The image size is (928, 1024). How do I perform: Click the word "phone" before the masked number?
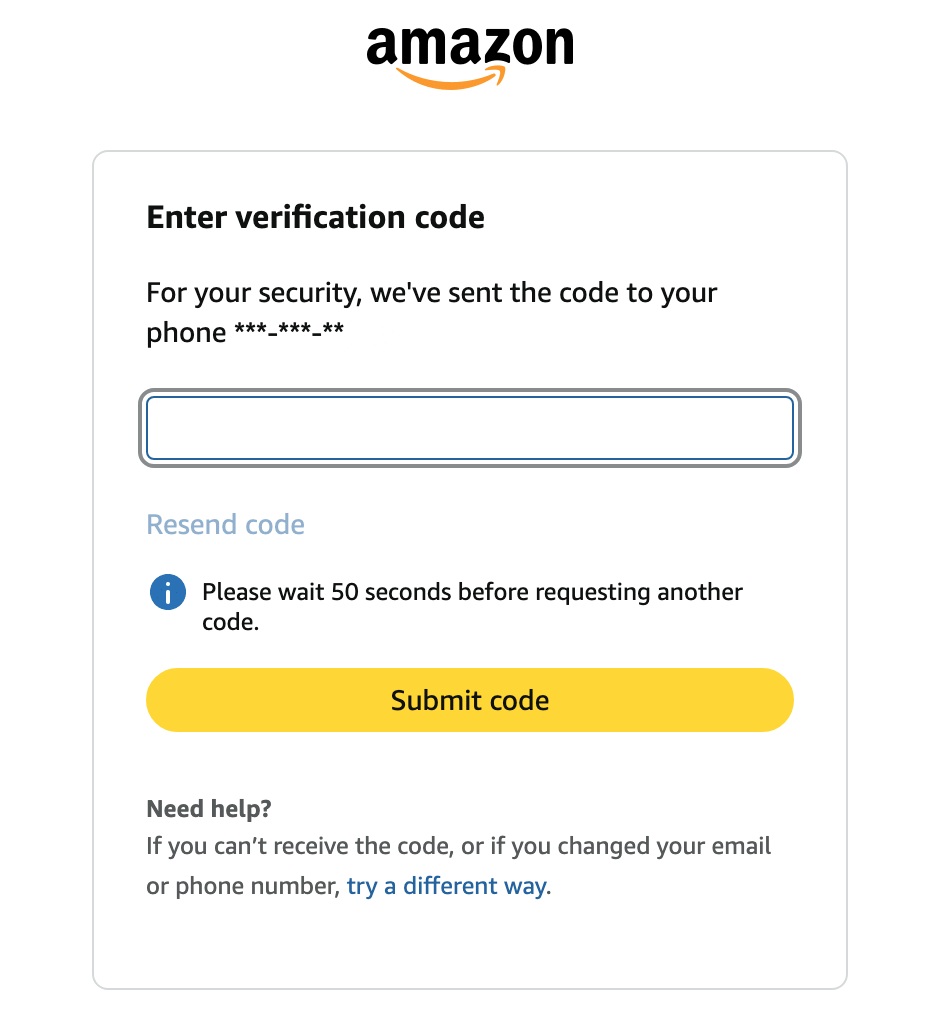point(186,332)
